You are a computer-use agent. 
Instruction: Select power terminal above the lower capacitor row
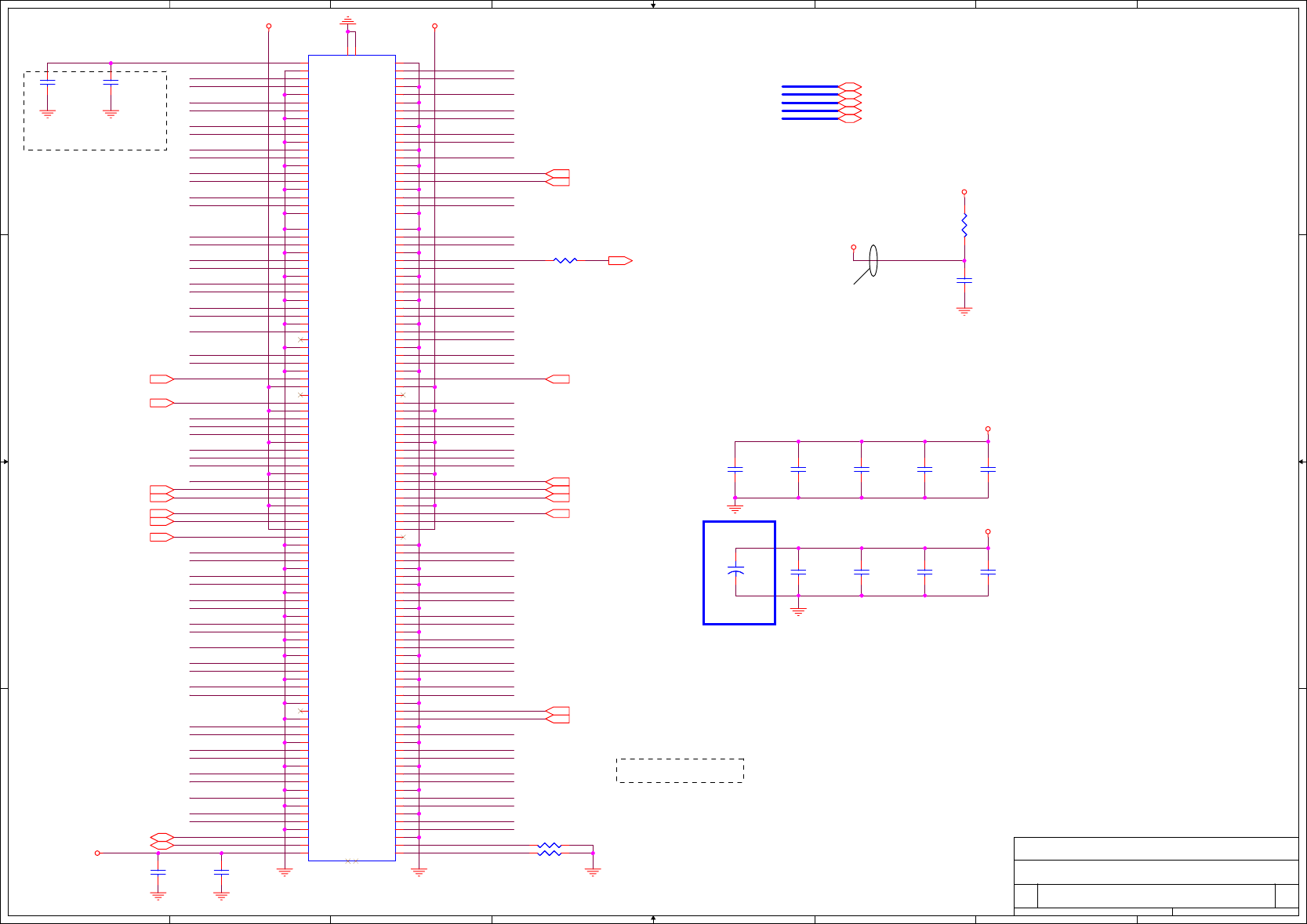coord(988,531)
